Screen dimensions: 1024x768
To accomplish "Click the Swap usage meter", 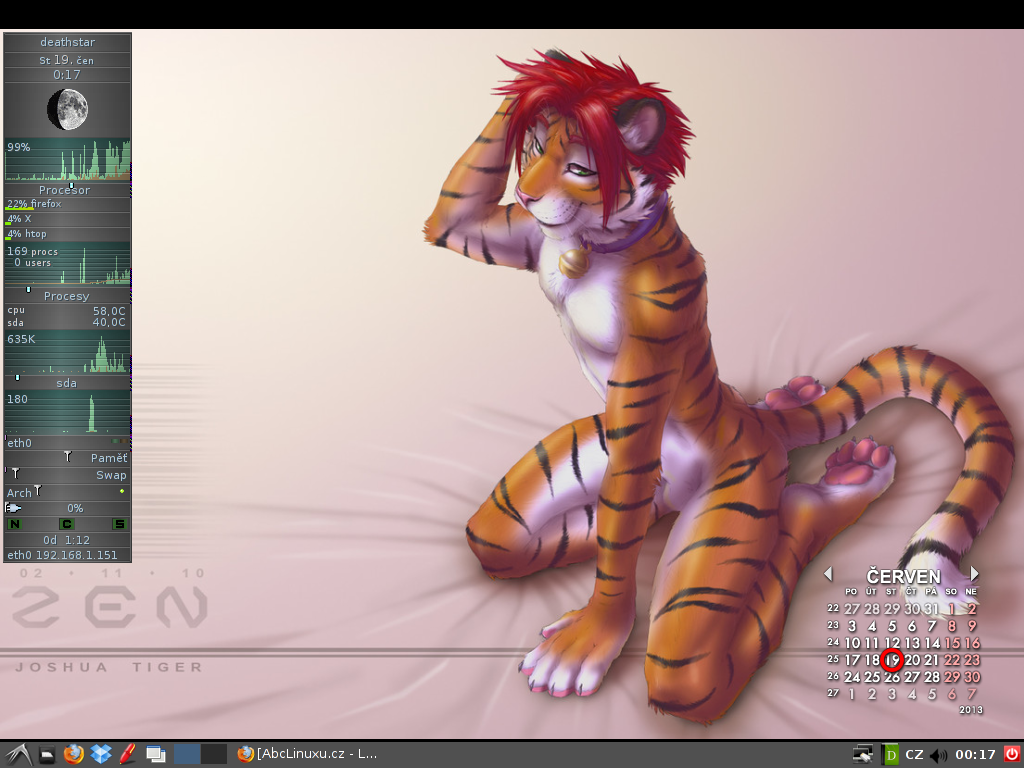I will pyautogui.click(x=67, y=475).
